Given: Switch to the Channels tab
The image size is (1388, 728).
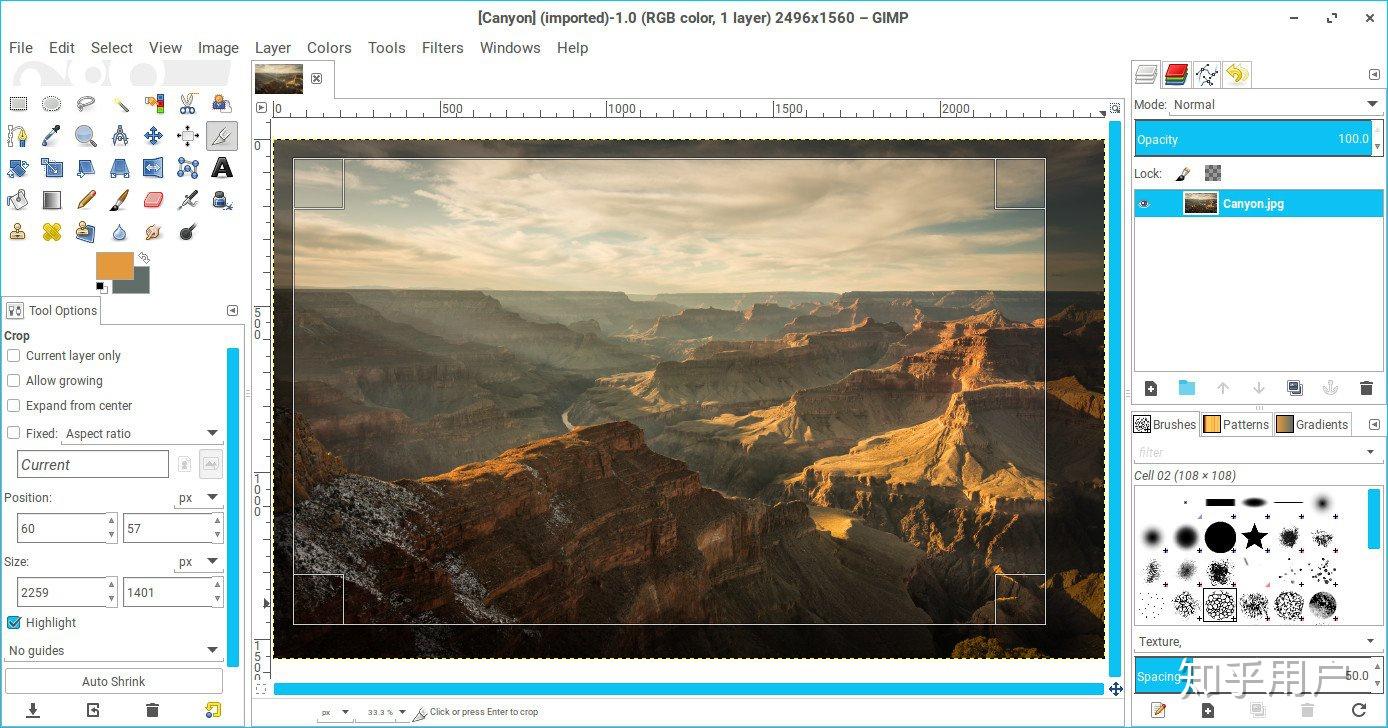Looking at the screenshot, I should pos(1175,73).
